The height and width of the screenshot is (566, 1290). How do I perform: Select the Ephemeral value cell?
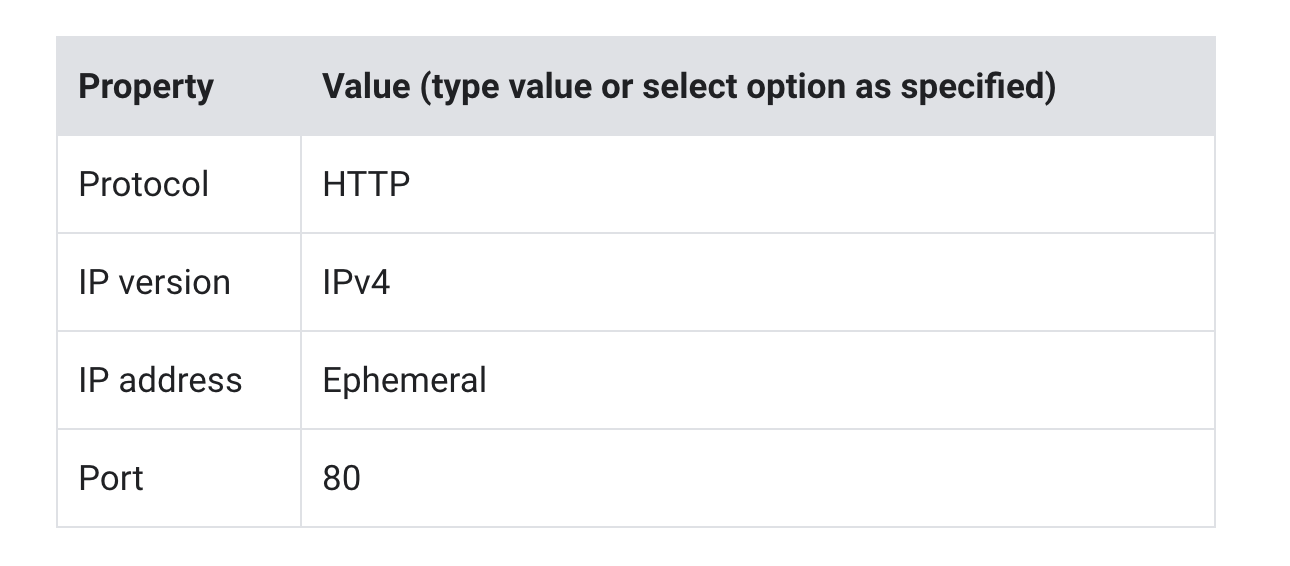(404, 381)
